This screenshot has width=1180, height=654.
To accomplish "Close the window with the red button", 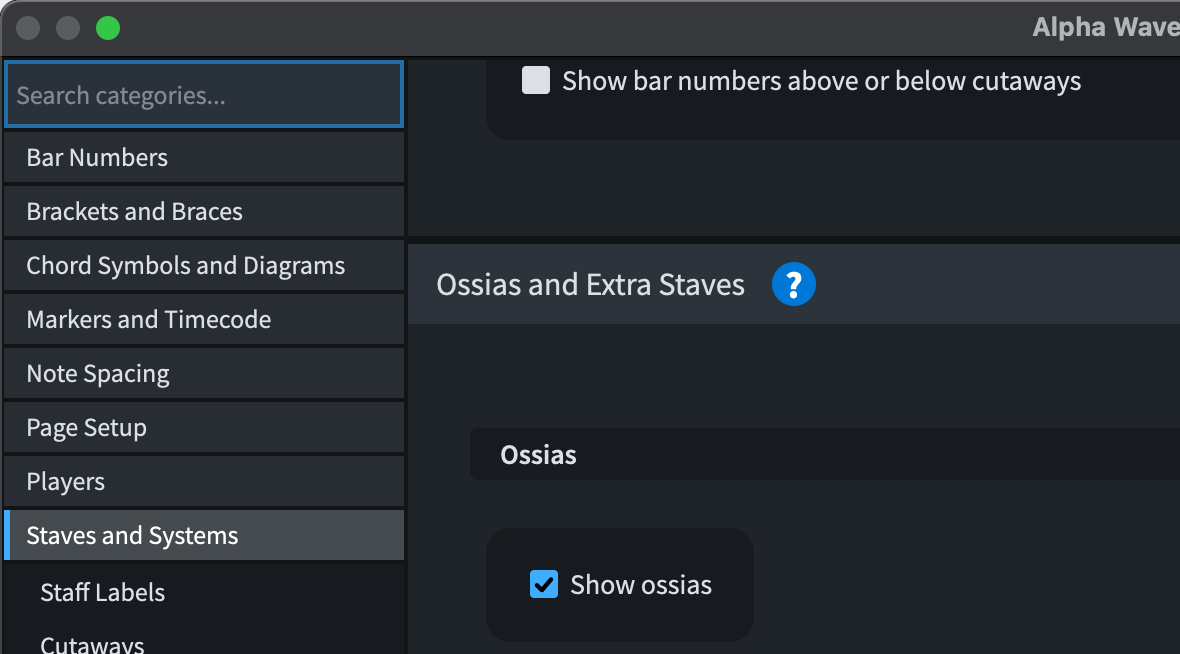I will (x=28, y=28).
